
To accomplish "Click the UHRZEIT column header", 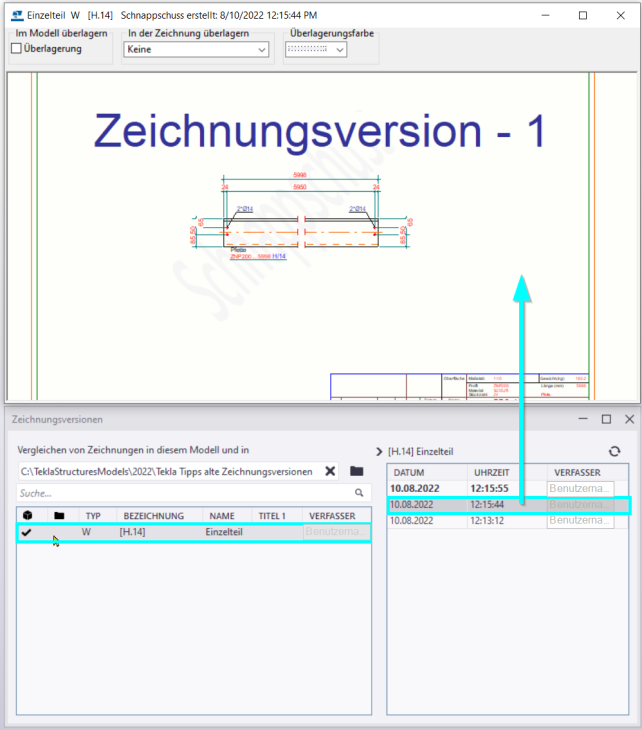I will [x=492, y=473].
